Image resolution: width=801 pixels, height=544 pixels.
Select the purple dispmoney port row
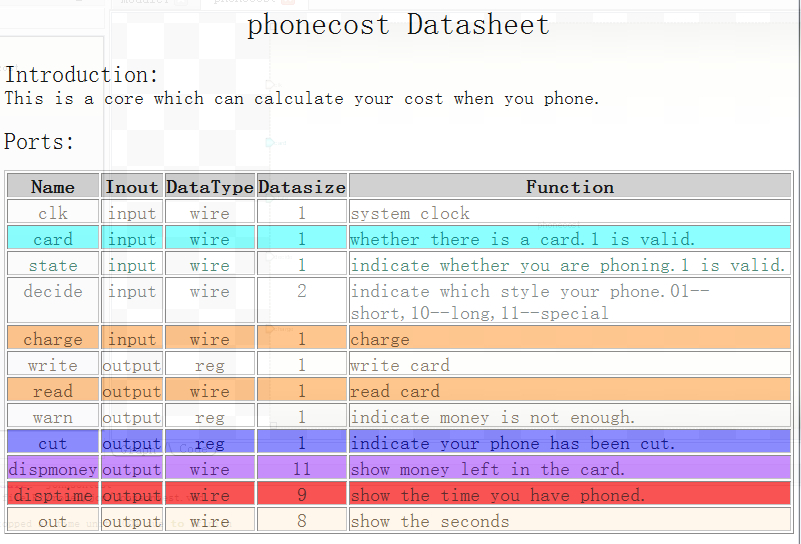pos(399,469)
